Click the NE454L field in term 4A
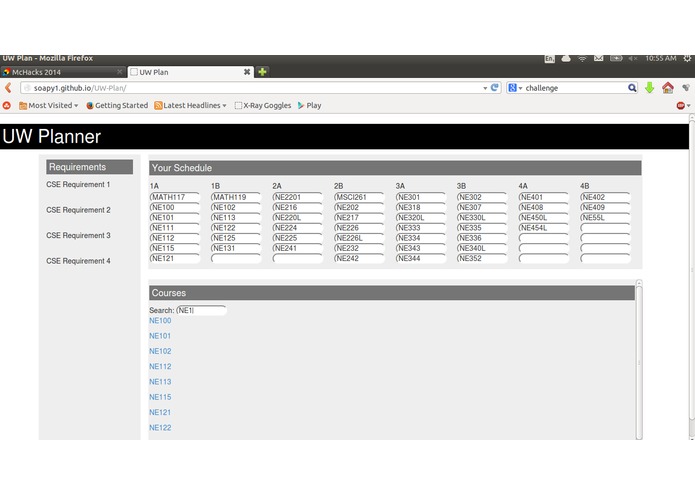This screenshot has height=494, width=695. (x=544, y=228)
